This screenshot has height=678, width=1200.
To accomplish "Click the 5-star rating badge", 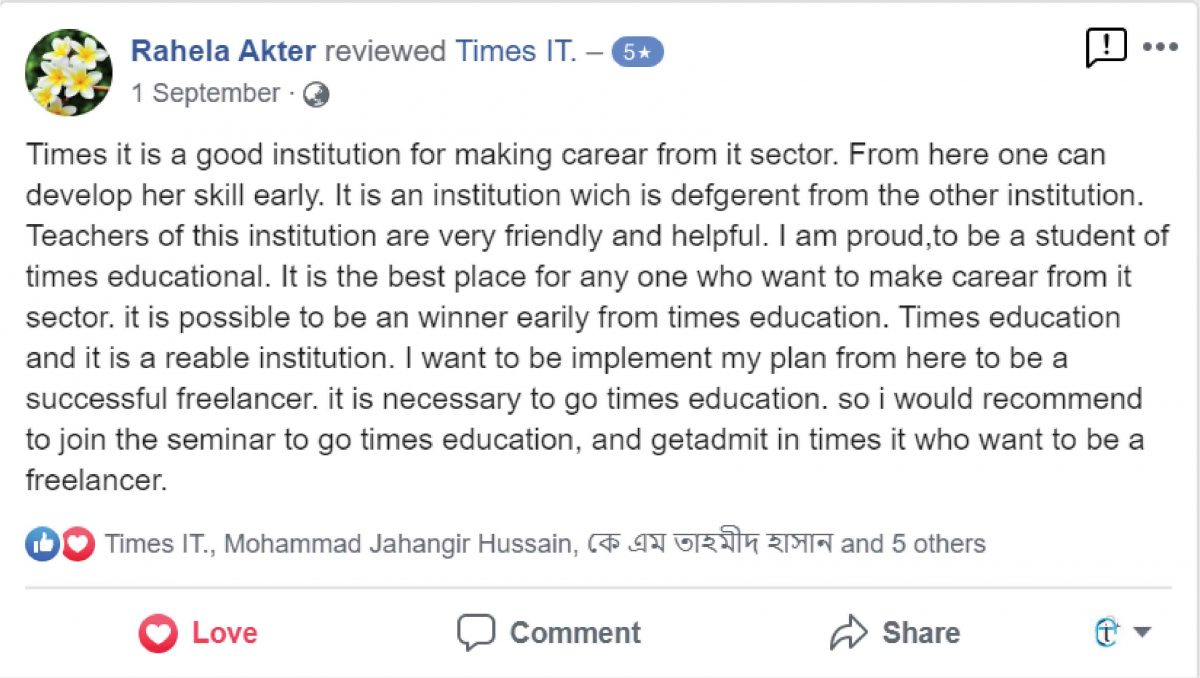I will tap(637, 52).
